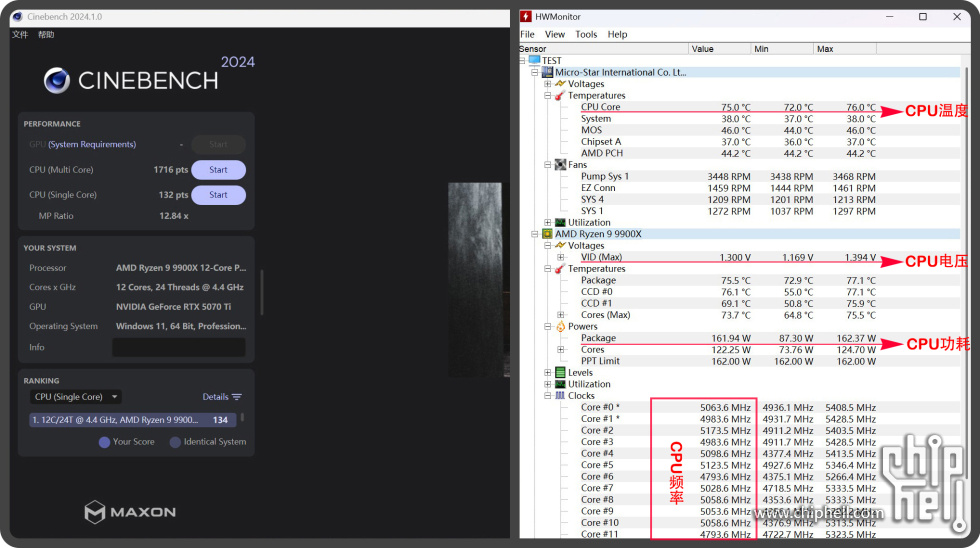
Task: Collapse the TEST root node
Action: click(522, 61)
